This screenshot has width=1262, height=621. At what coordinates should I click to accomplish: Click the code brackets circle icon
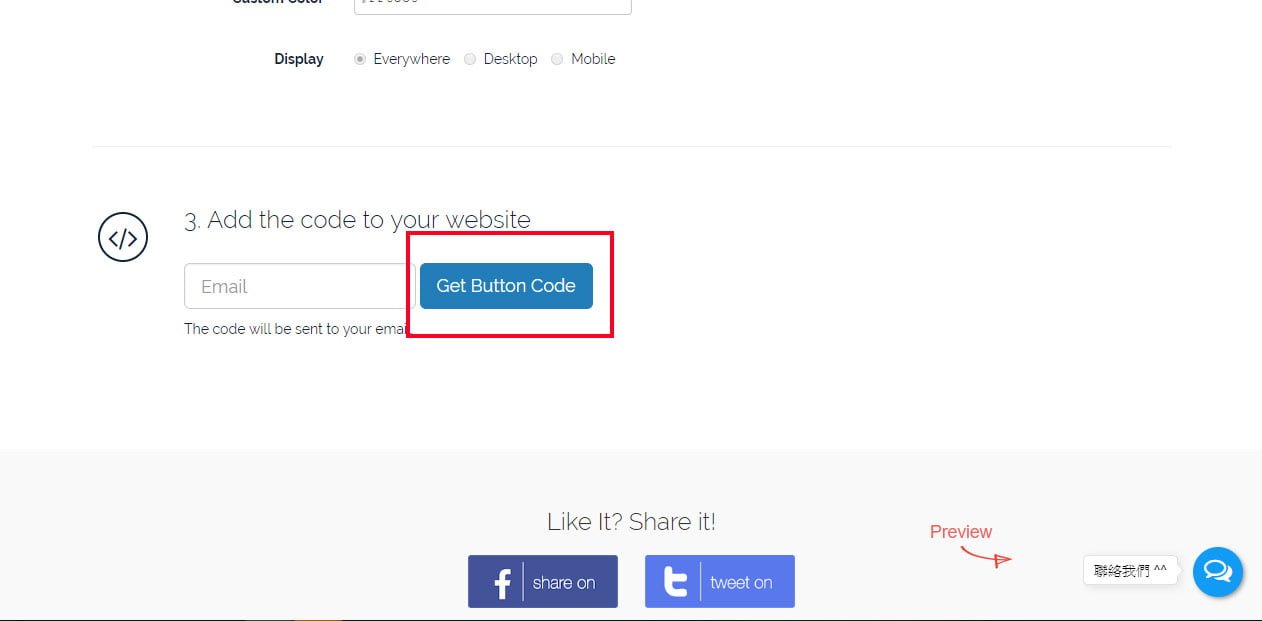click(123, 238)
